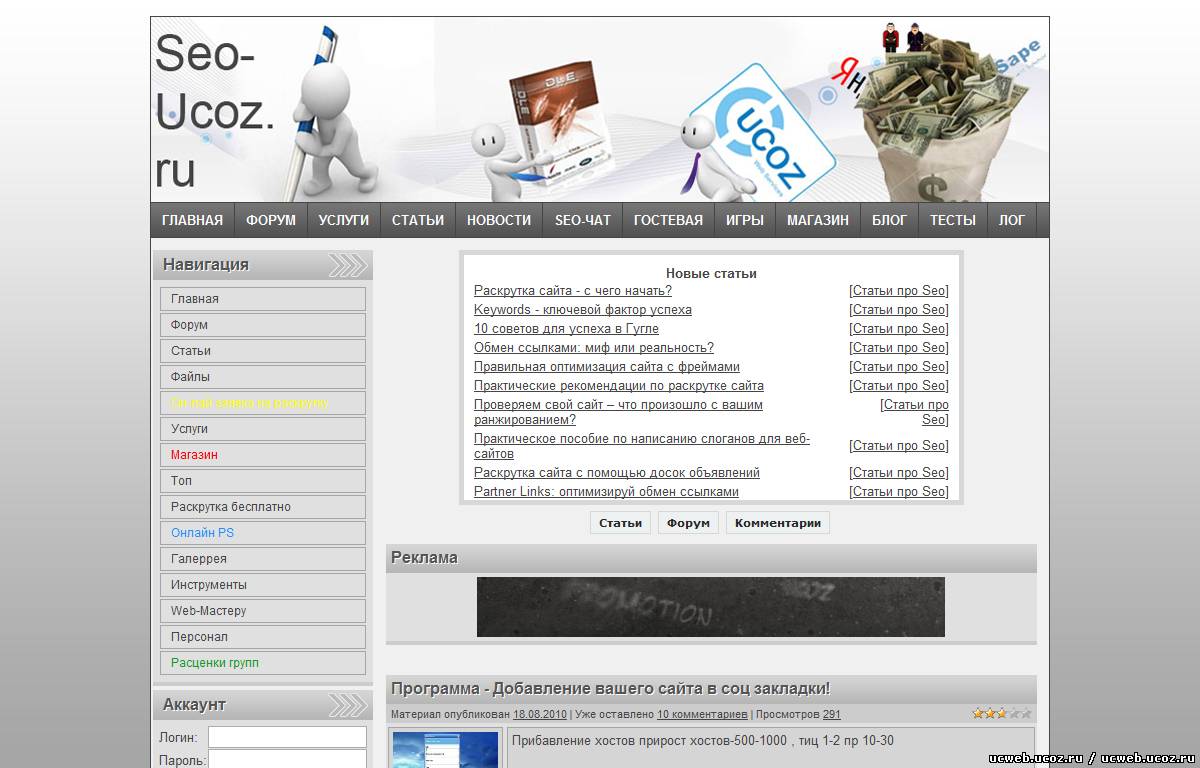Open Раскрутка бесплатно sidebar link
Screen dimensions: 1200x768
click(x=263, y=507)
